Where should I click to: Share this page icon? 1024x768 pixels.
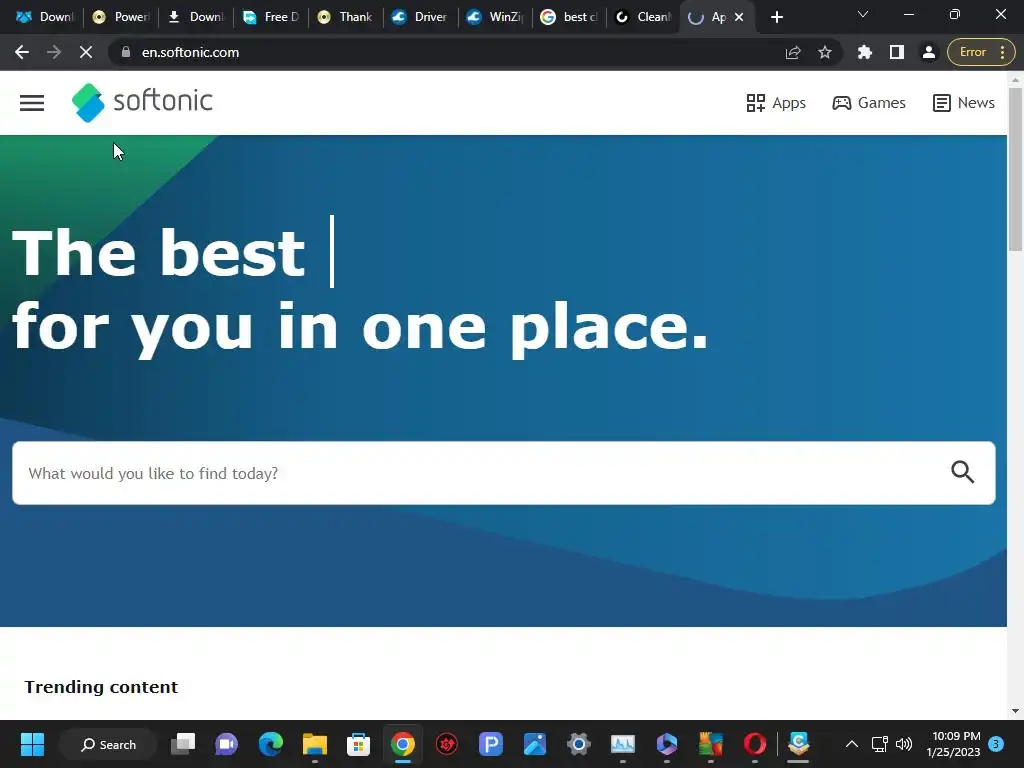[x=793, y=52]
